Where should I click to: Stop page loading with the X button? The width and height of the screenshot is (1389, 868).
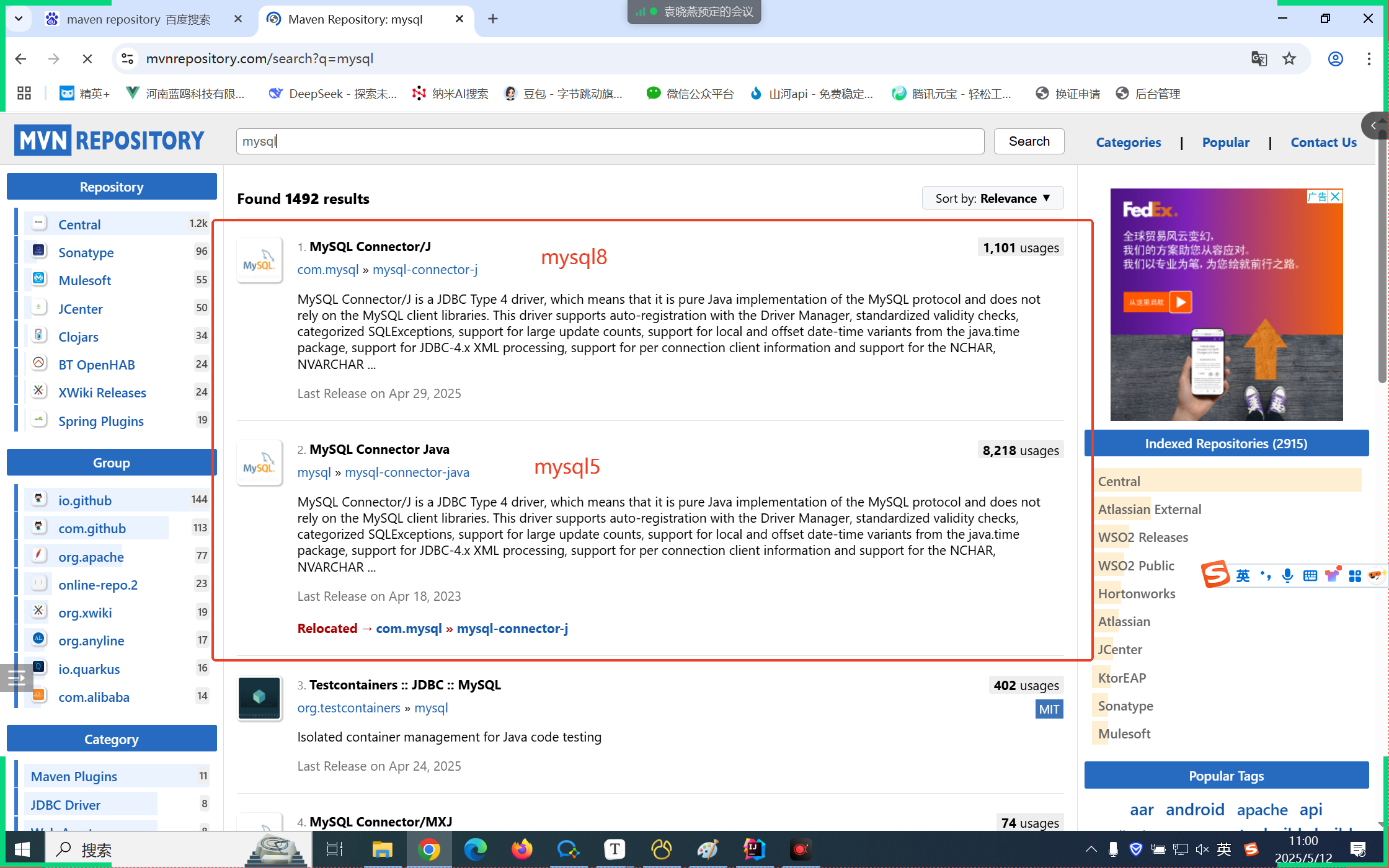87,59
